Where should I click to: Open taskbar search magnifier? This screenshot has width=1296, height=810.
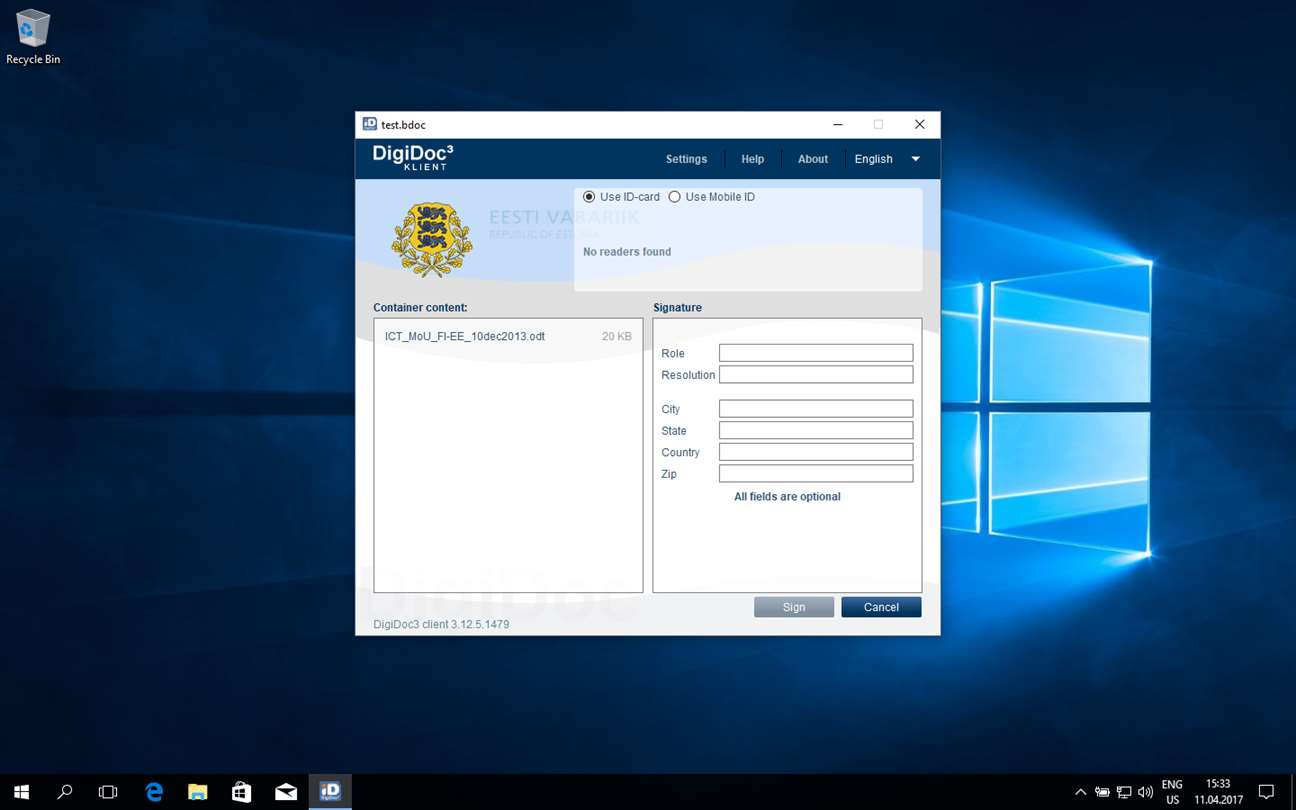click(65, 792)
